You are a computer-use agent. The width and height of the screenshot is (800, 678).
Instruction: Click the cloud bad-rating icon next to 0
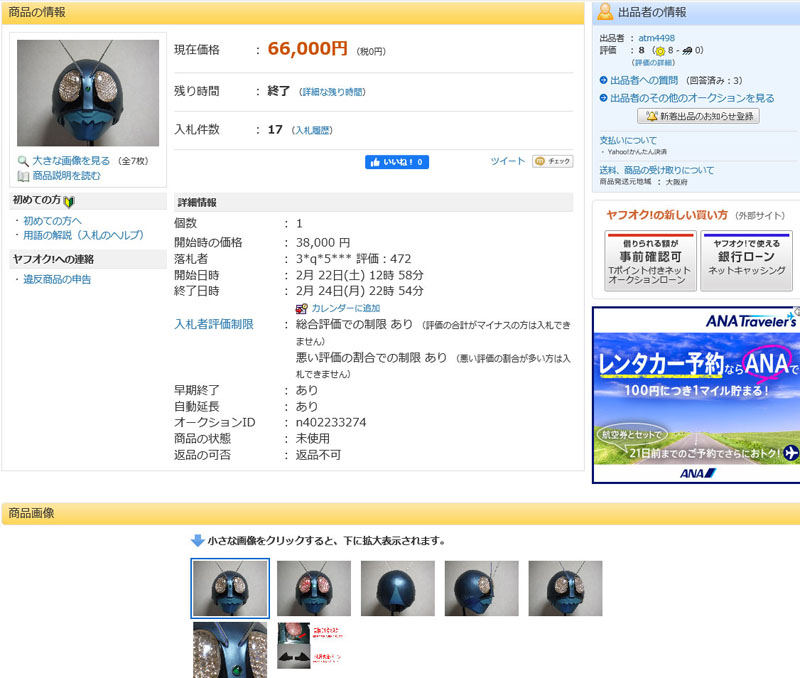[687, 51]
